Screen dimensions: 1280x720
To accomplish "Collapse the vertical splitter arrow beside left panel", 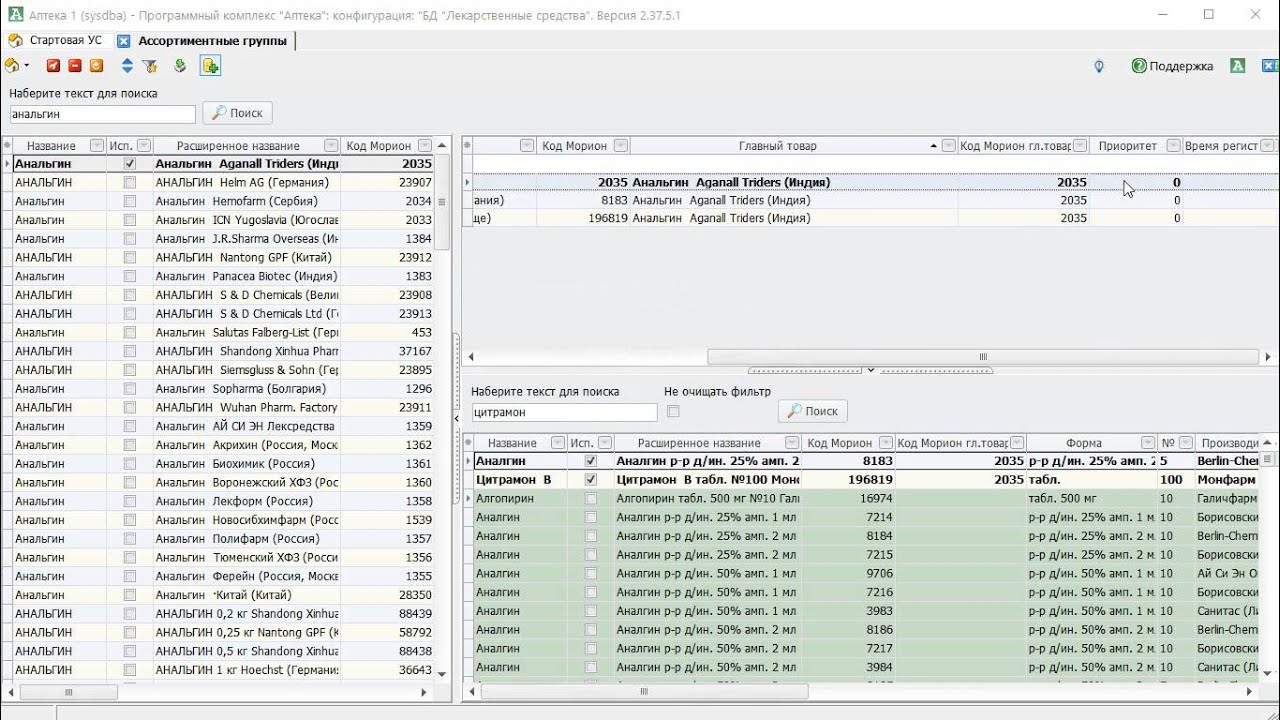I will pos(457,419).
